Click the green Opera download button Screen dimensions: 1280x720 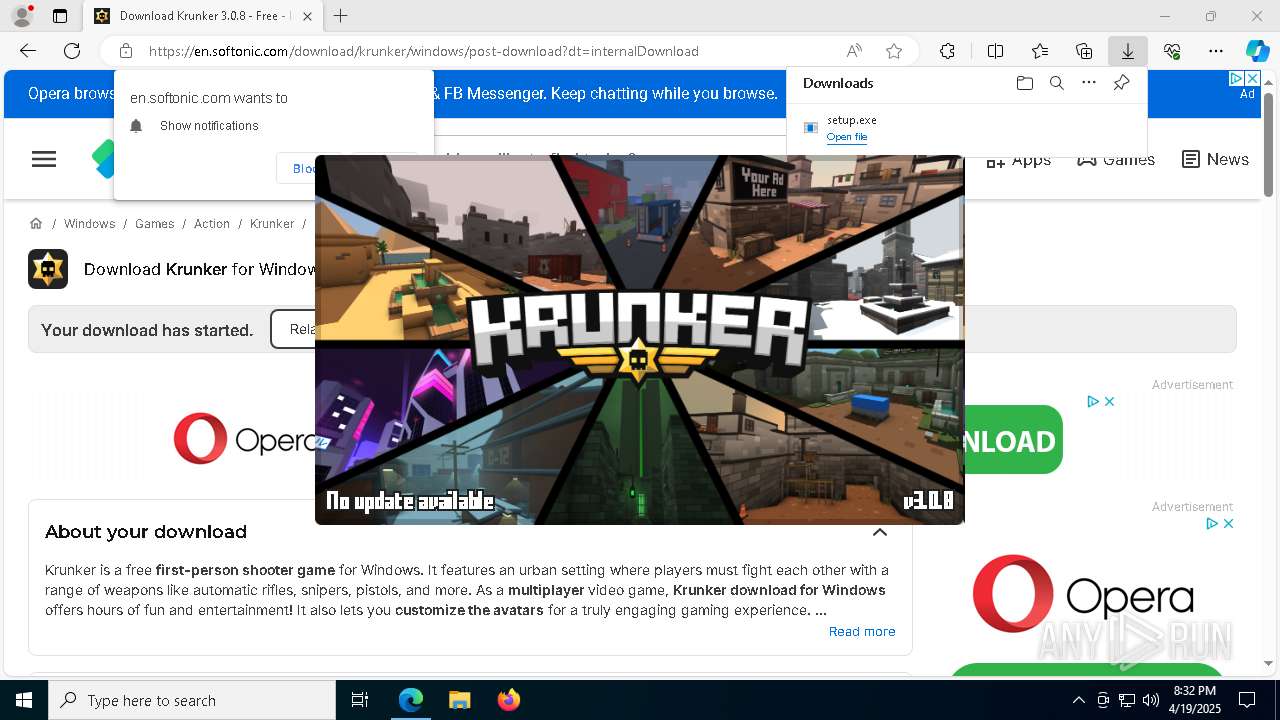click(1013, 440)
